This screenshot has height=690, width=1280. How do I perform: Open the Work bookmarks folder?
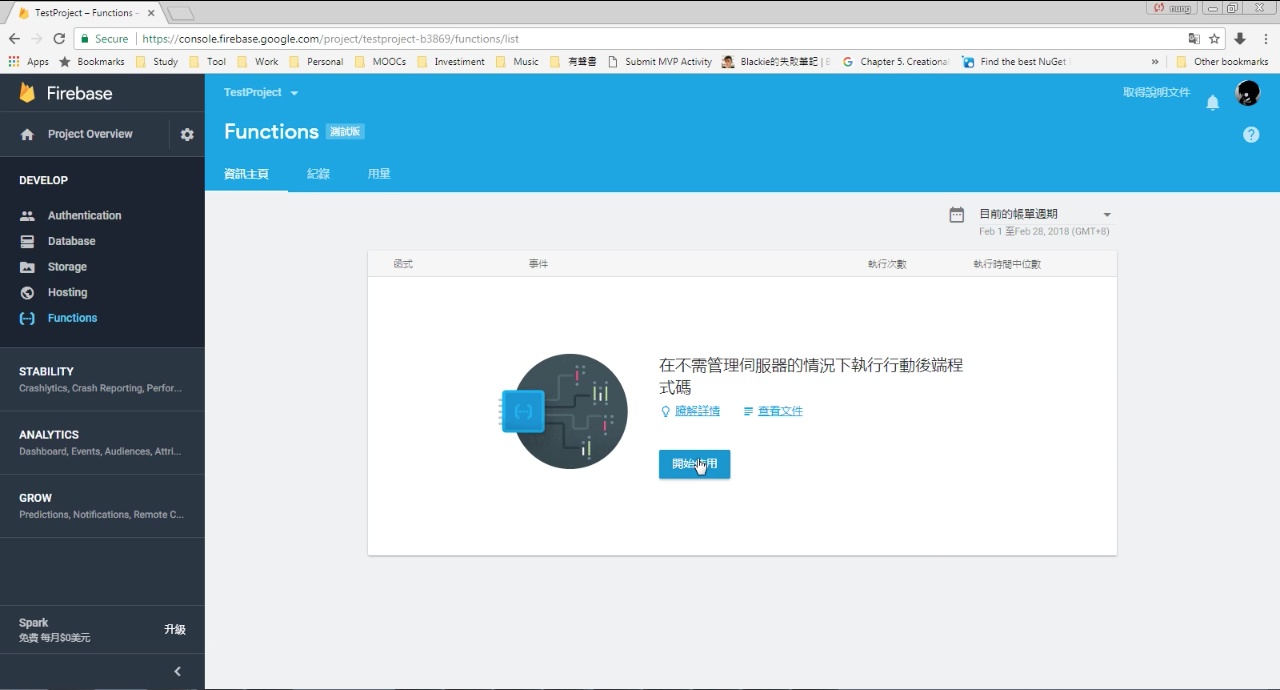(257, 61)
